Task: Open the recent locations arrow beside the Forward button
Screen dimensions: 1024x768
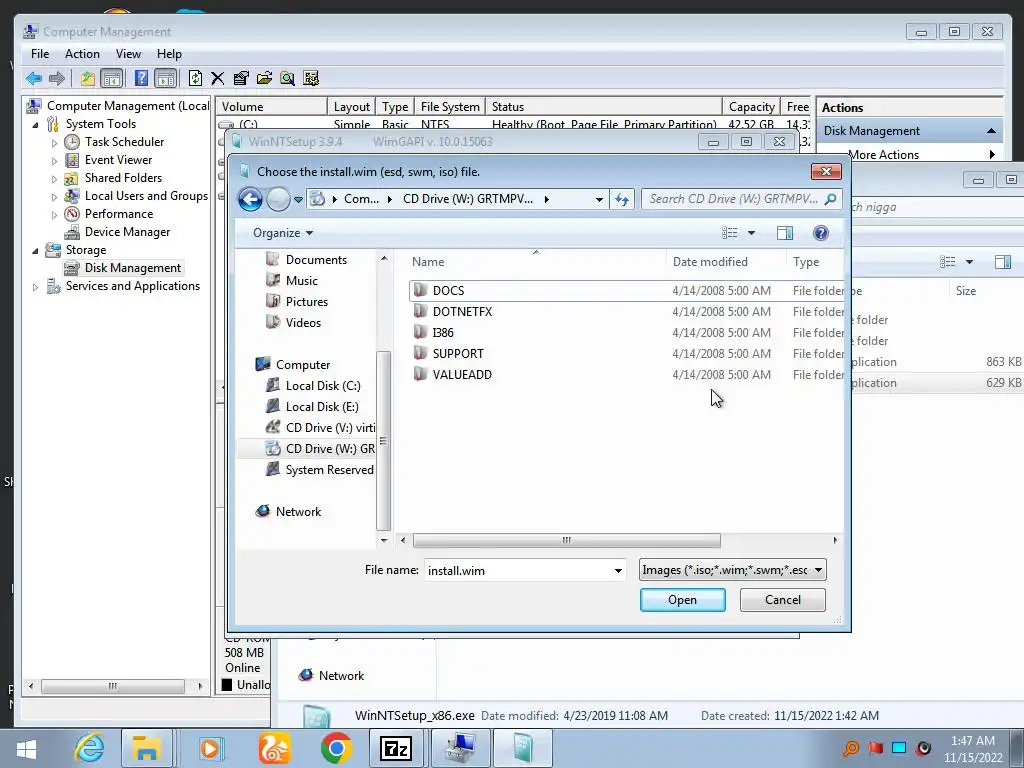Action: point(298,200)
